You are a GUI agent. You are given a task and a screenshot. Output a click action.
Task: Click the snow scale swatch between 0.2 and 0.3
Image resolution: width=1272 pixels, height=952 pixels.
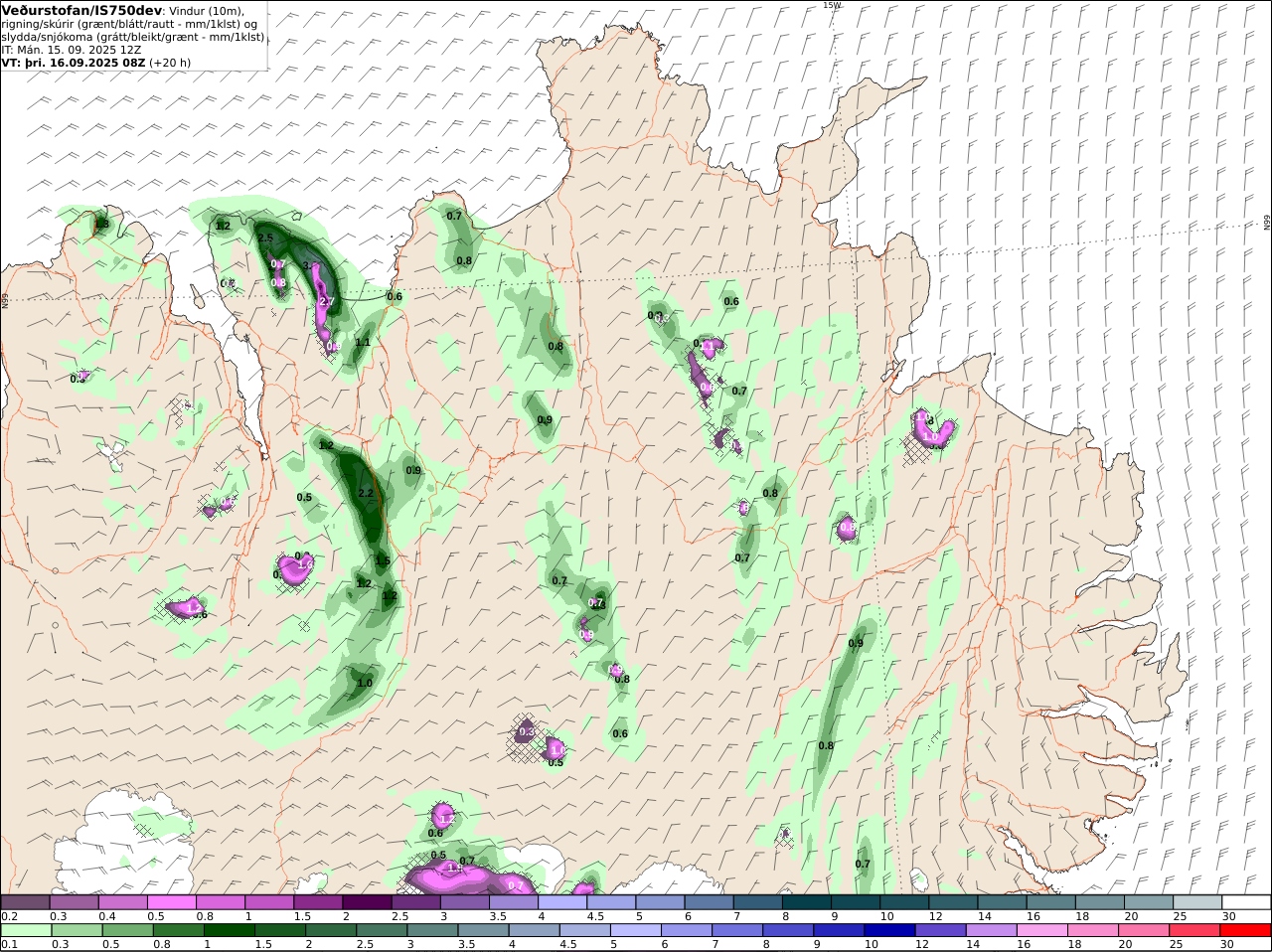click(x=25, y=902)
